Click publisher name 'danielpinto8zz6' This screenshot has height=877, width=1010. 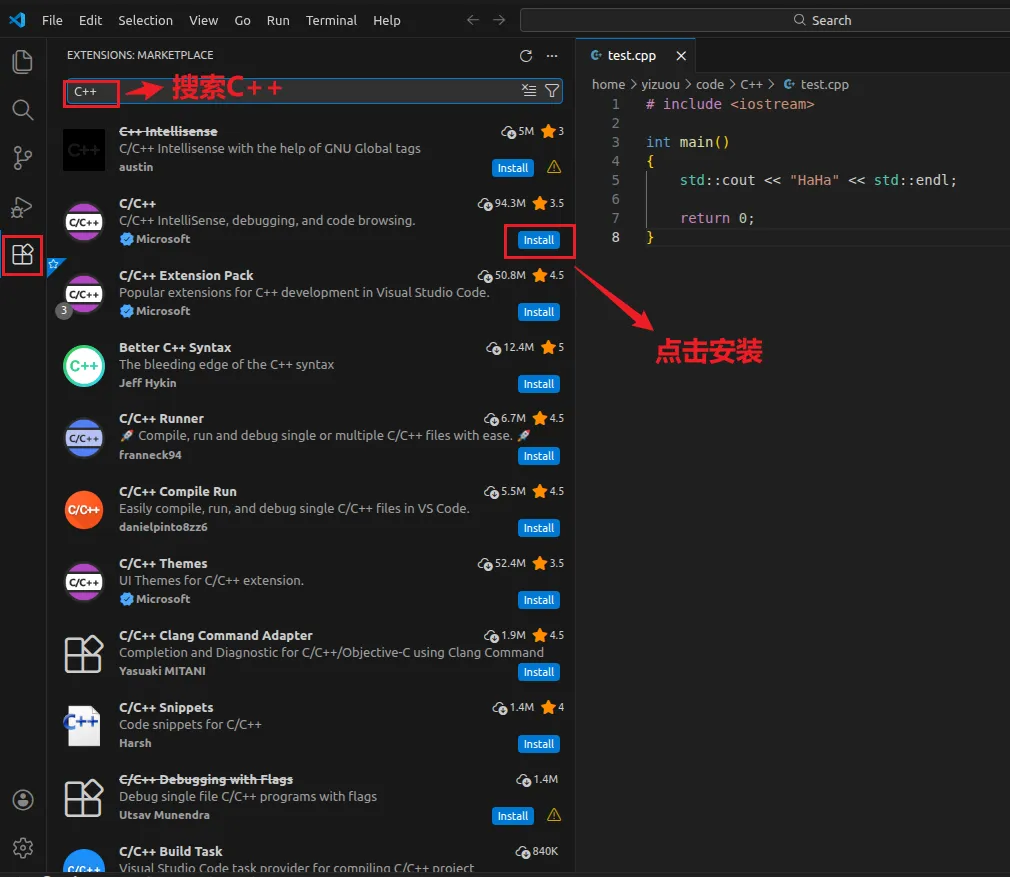tap(163, 527)
